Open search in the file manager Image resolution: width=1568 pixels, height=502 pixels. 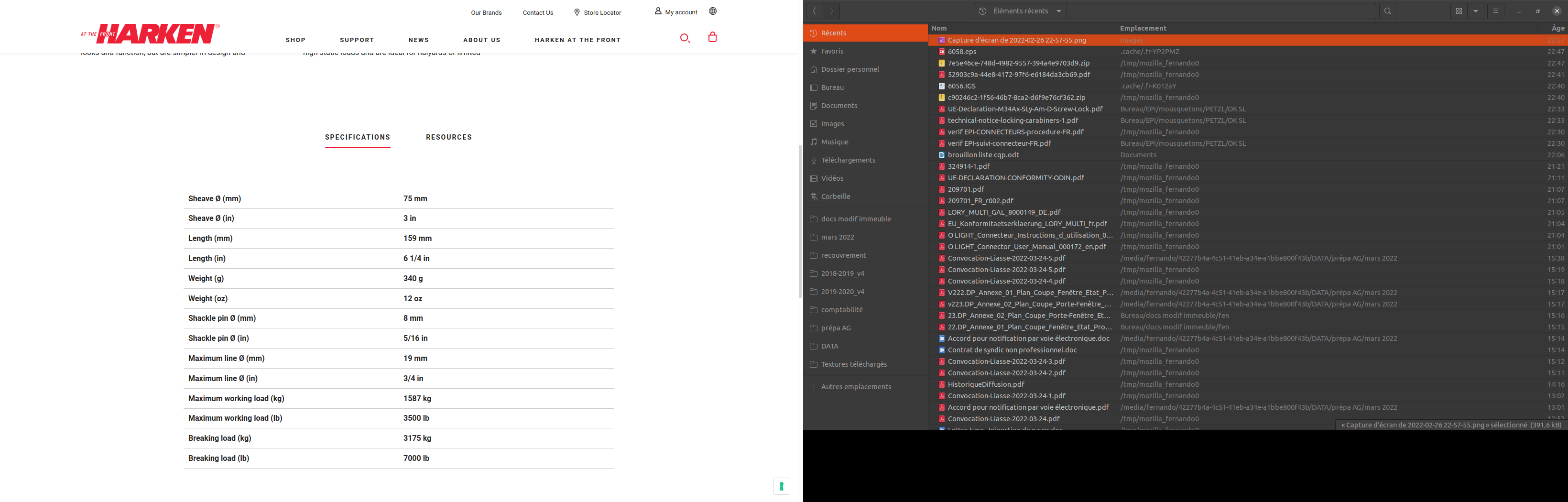tap(1387, 11)
